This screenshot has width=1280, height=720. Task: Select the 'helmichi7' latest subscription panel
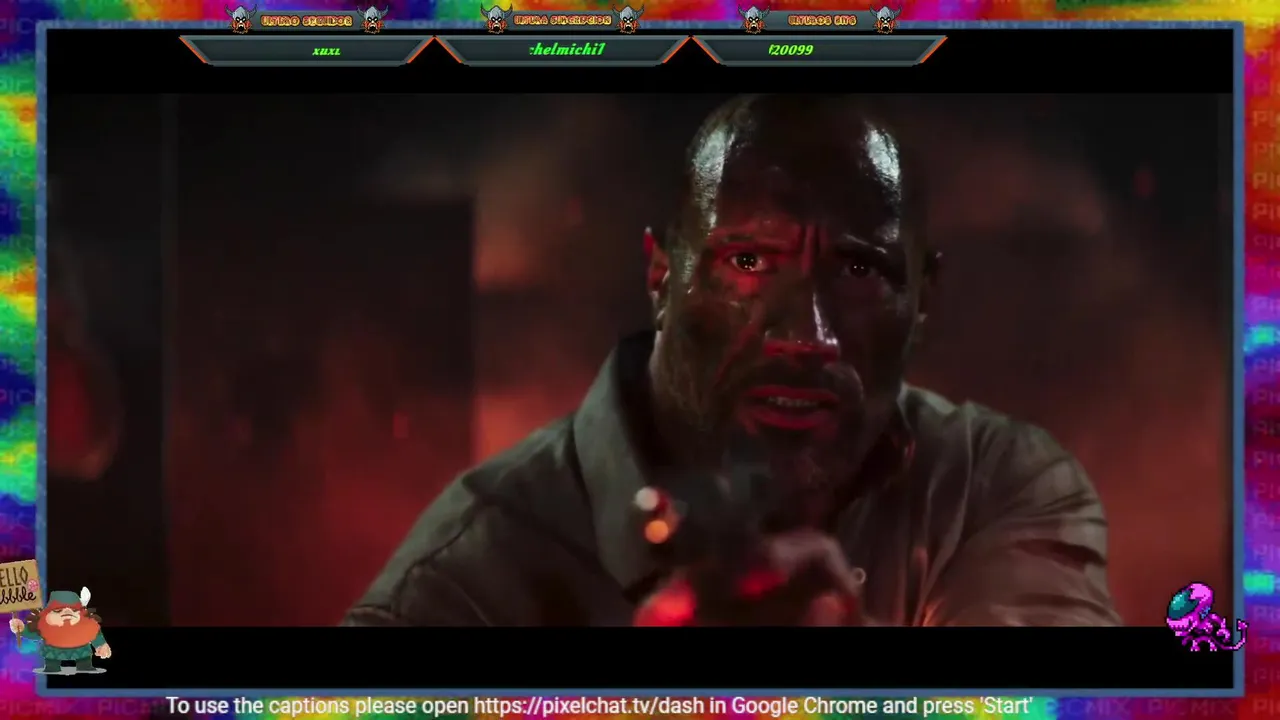point(563,50)
